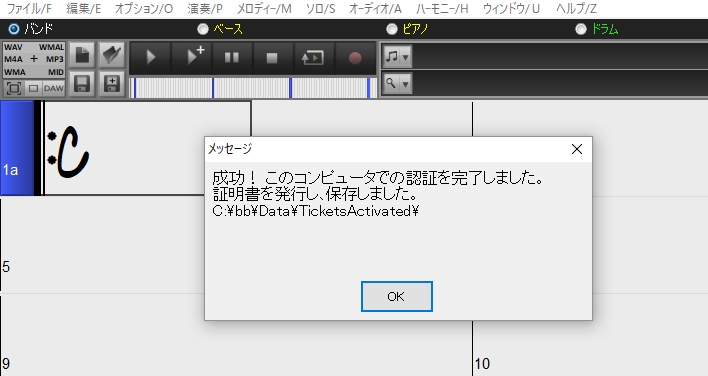Viewport: 708px width, 376px height.
Task: Open the magnifier search dropdown
Action: pyautogui.click(x=398, y=84)
